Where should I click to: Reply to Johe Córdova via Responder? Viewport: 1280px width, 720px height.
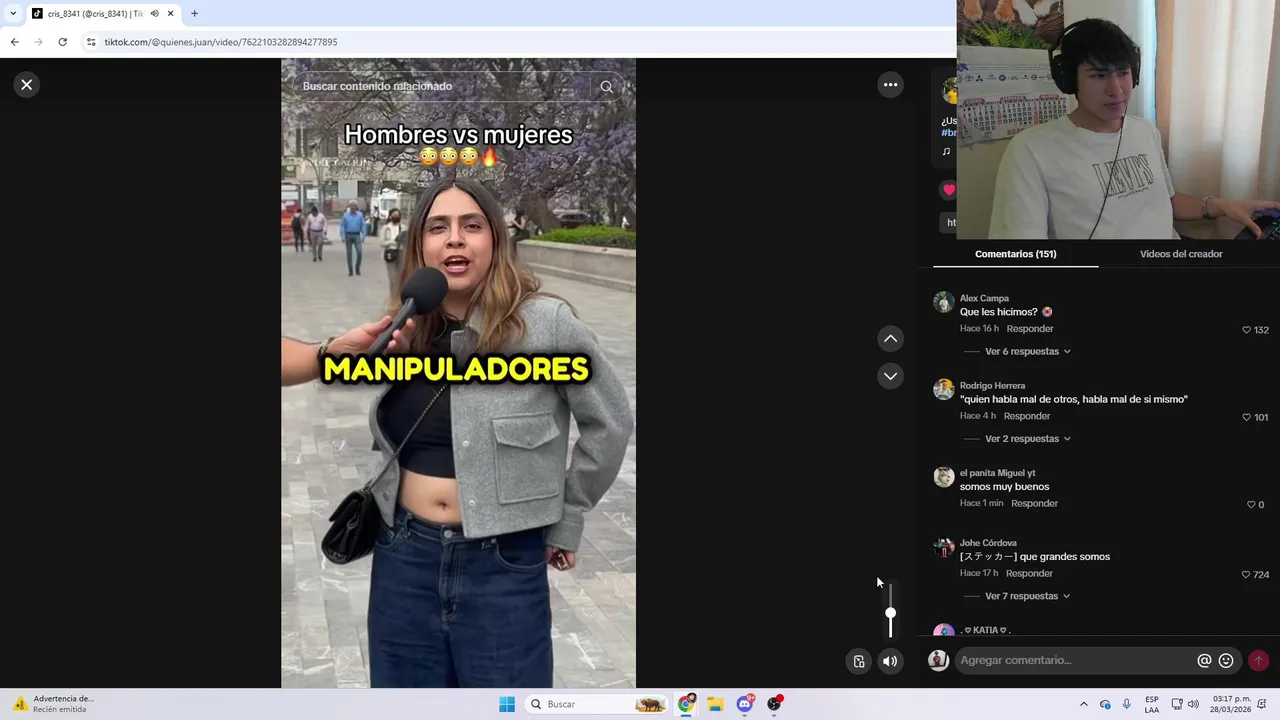[1029, 573]
